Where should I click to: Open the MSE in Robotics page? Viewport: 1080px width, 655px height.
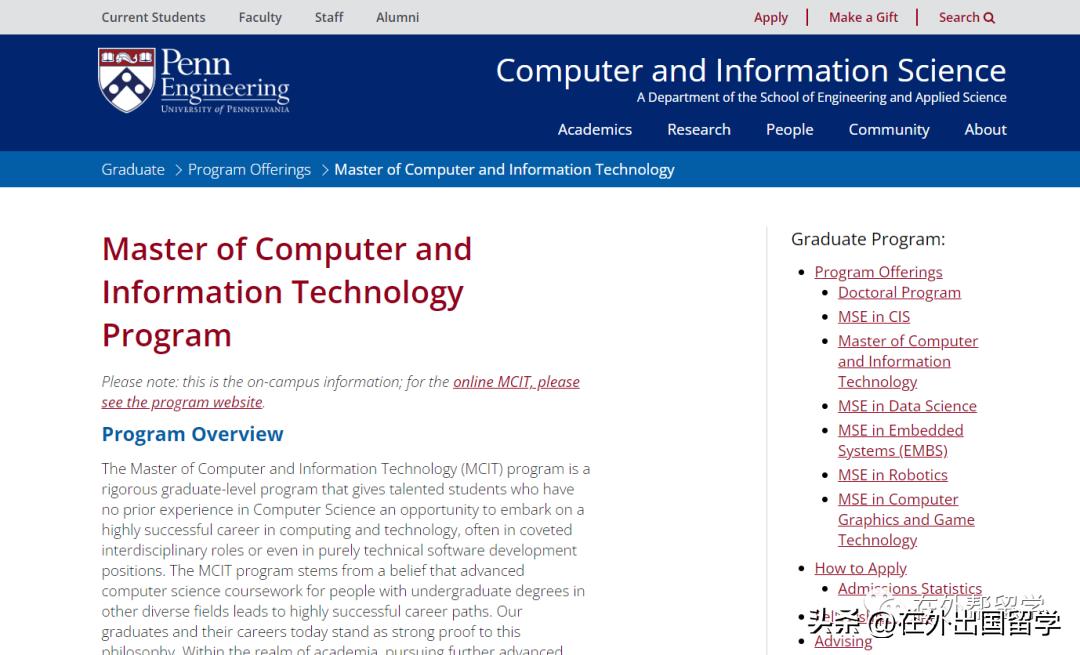[x=892, y=474]
